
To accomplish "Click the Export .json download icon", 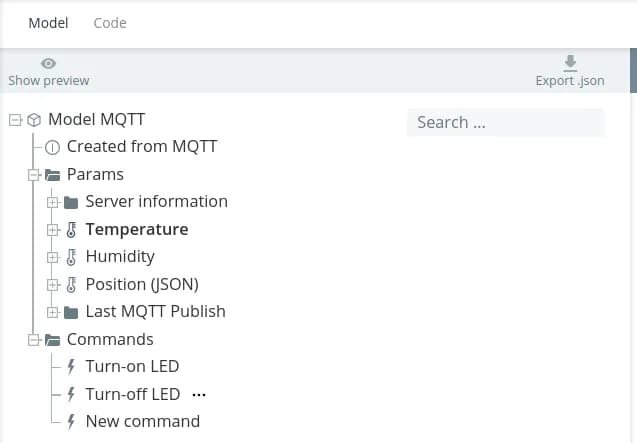I will [570, 63].
